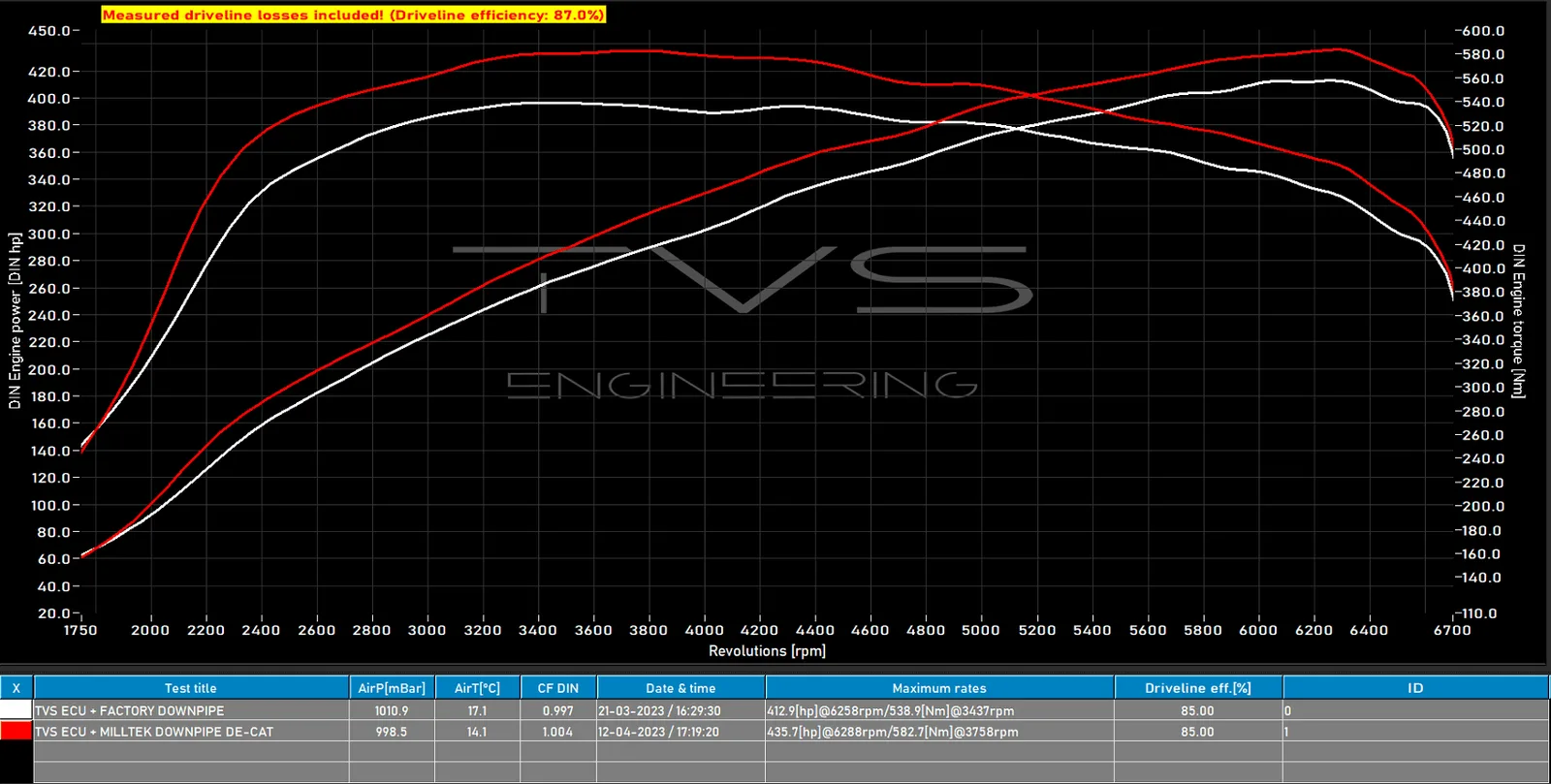Click the 600.0 label on the torque axis
The height and width of the screenshot is (784, 1551).
(x=1483, y=31)
